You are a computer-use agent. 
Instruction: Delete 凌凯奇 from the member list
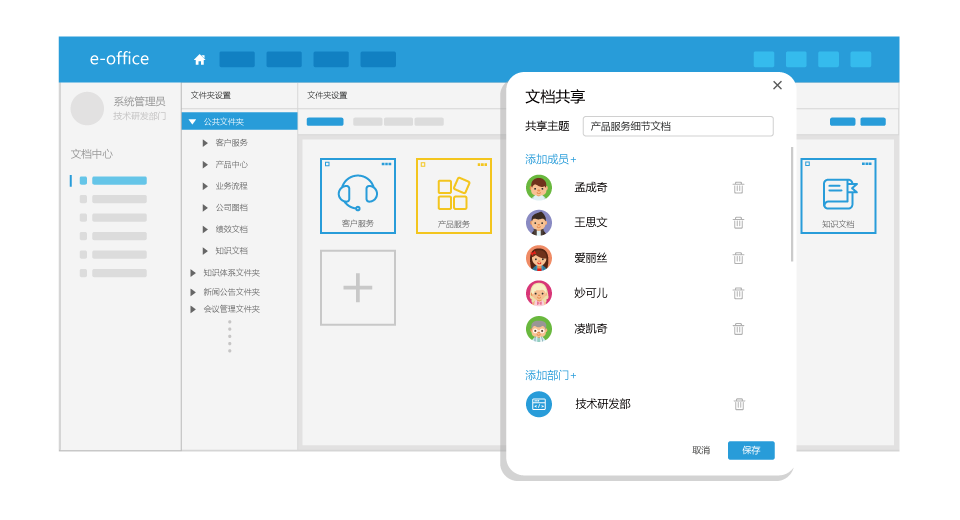tap(738, 329)
